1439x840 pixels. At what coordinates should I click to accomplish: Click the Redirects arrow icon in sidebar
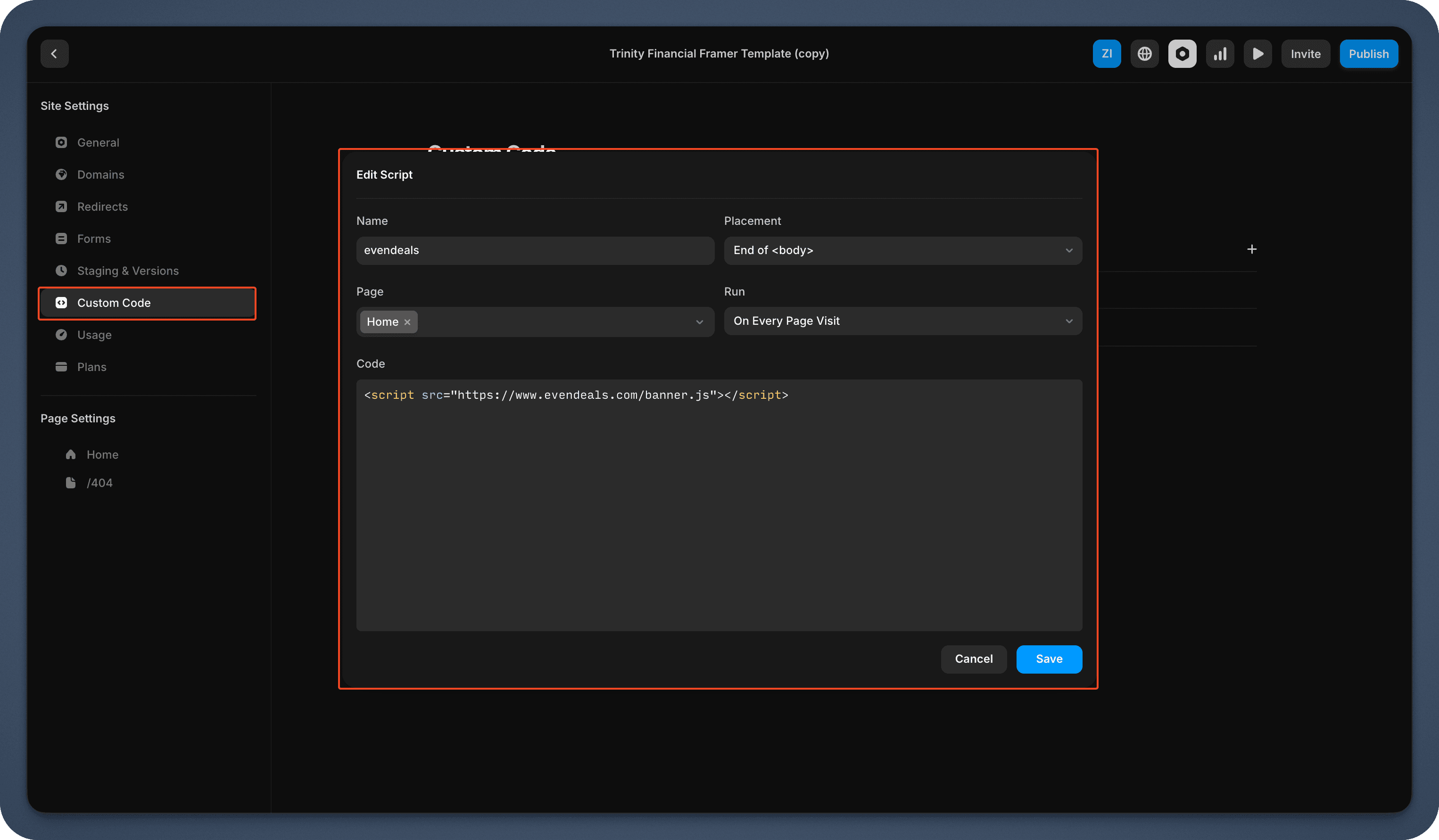pos(61,206)
